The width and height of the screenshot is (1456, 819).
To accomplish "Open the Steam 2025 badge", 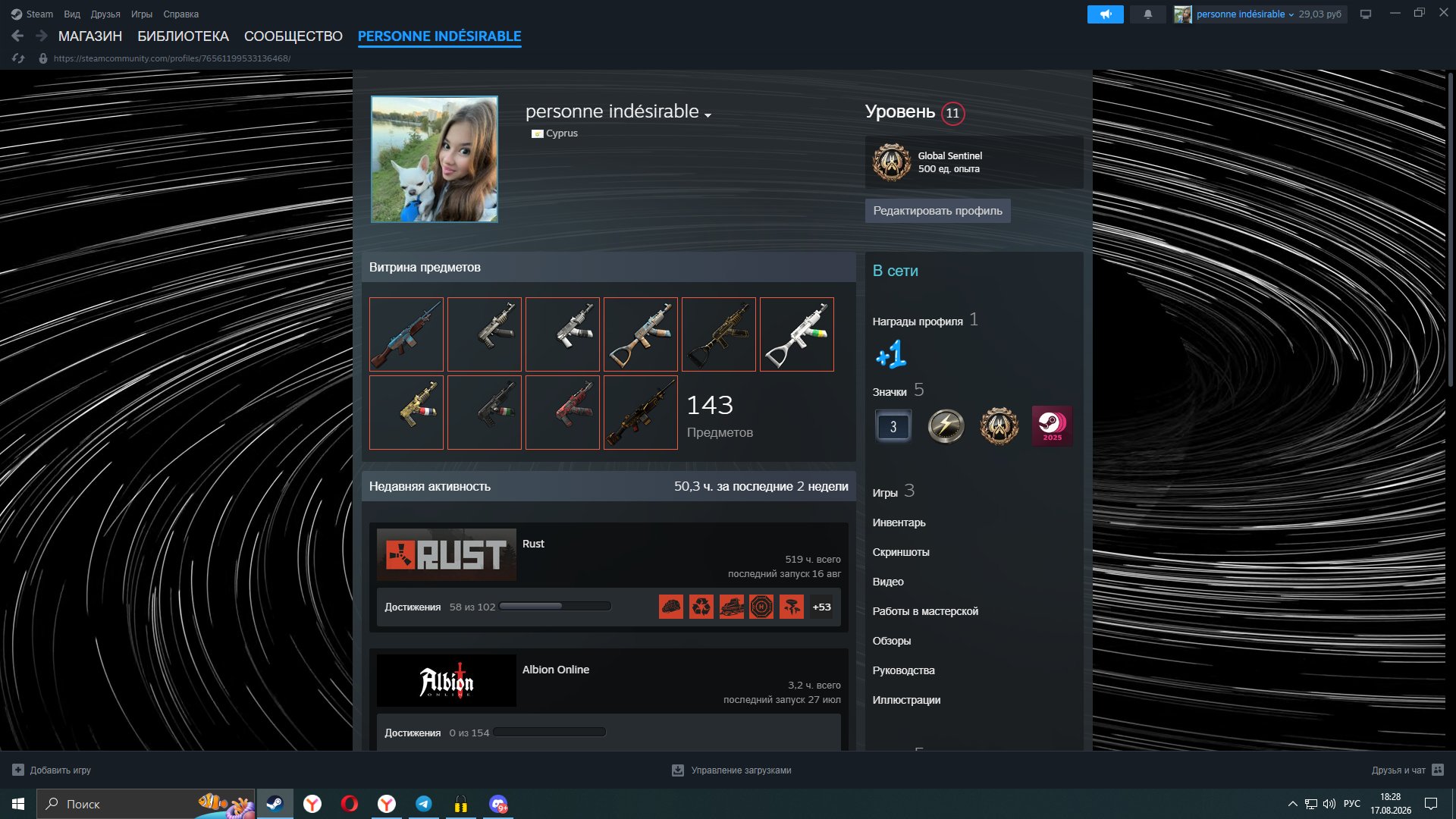I will tap(1052, 426).
